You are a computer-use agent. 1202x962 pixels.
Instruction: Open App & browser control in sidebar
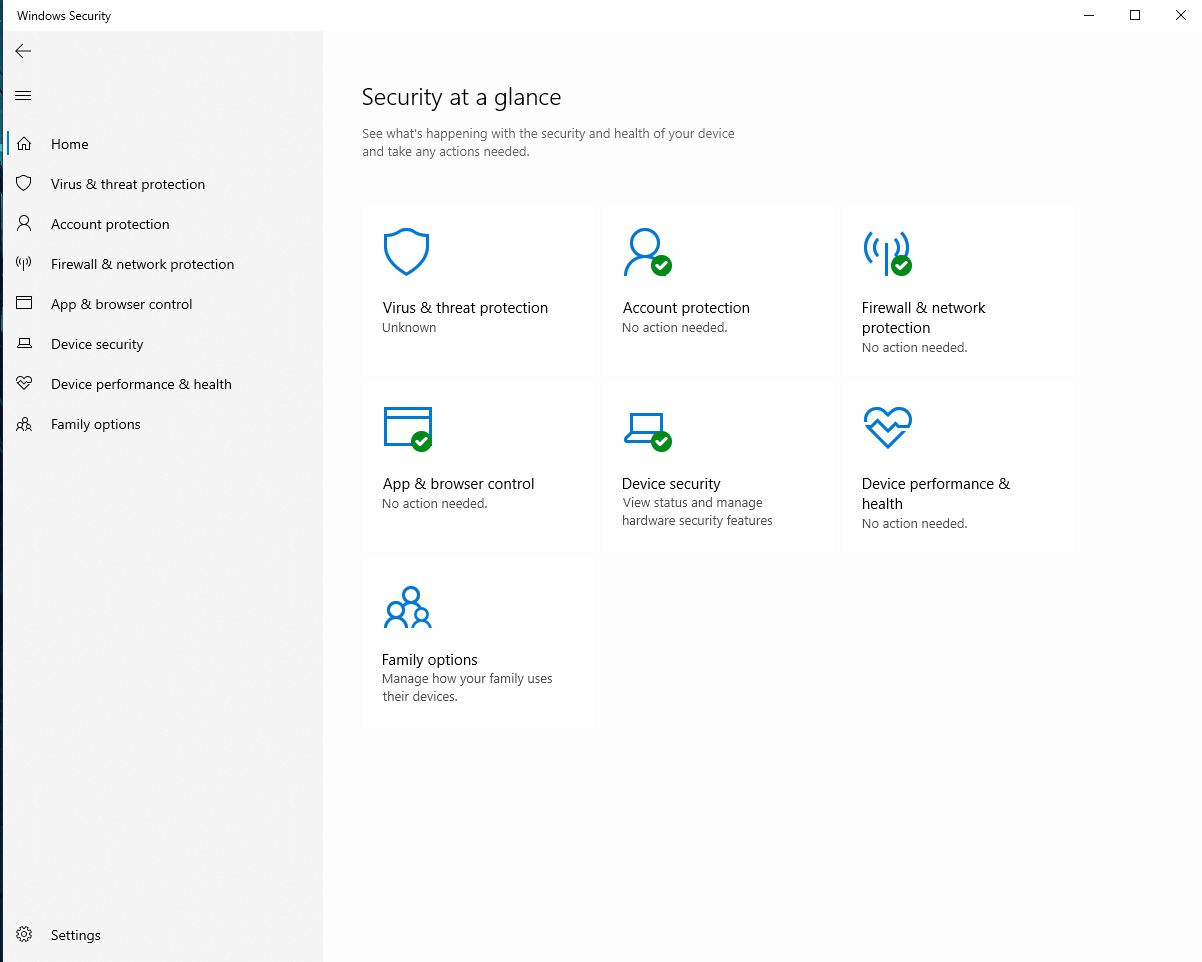(121, 304)
